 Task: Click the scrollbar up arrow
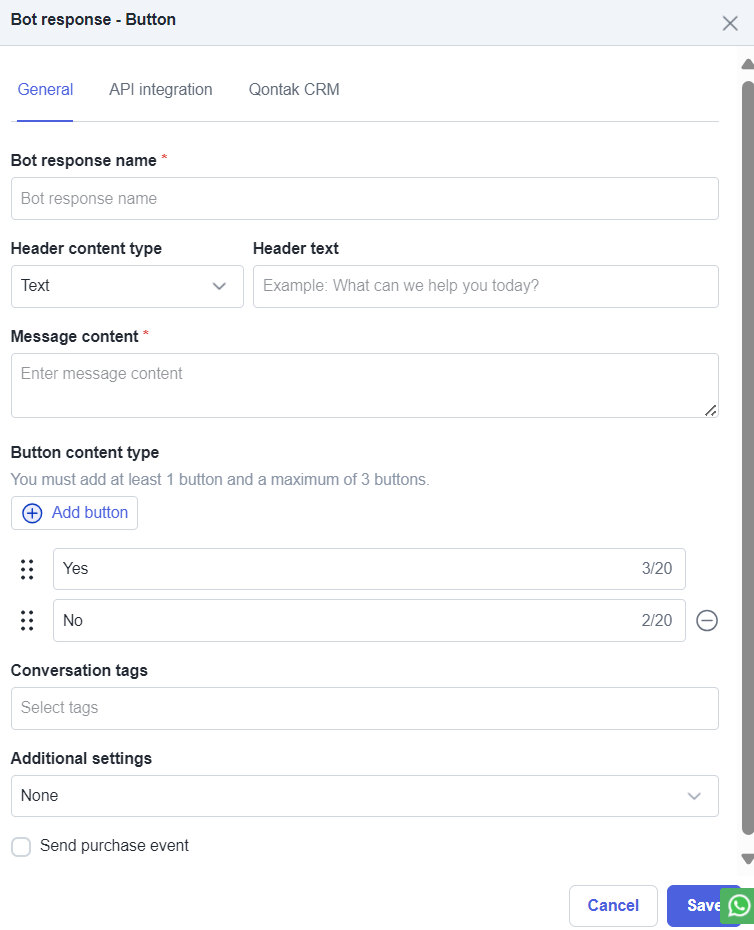pos(747,64)
